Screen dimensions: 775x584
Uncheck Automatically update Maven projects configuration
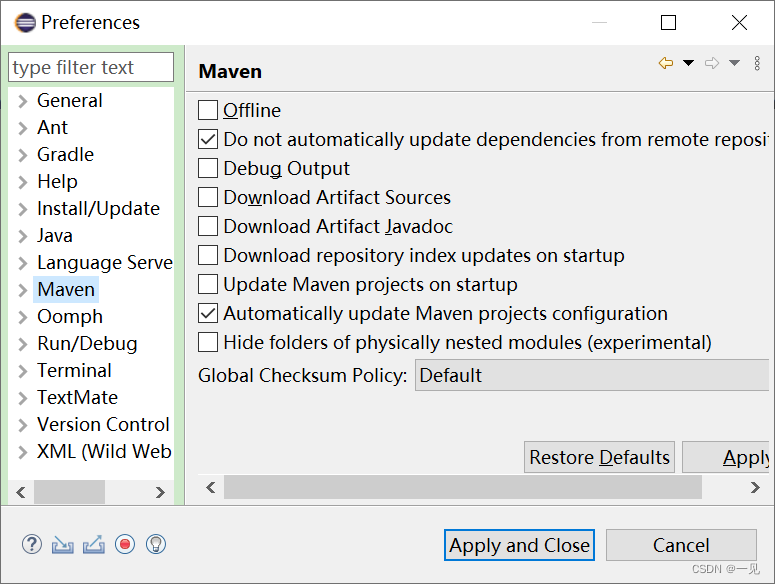[208, 313]
